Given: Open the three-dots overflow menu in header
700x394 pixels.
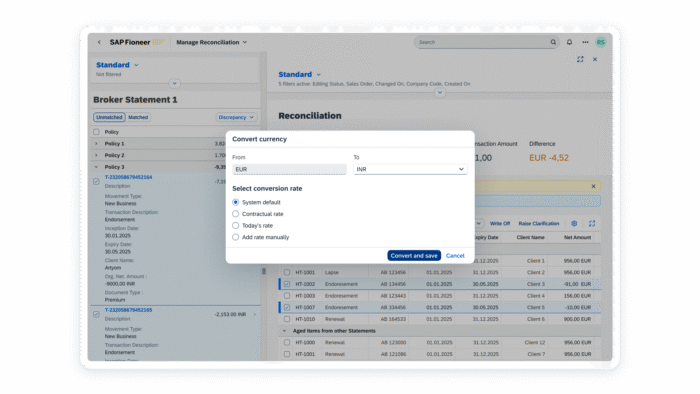Looking at the screenshot, I should pyautogui.click(x=585, y=42).
